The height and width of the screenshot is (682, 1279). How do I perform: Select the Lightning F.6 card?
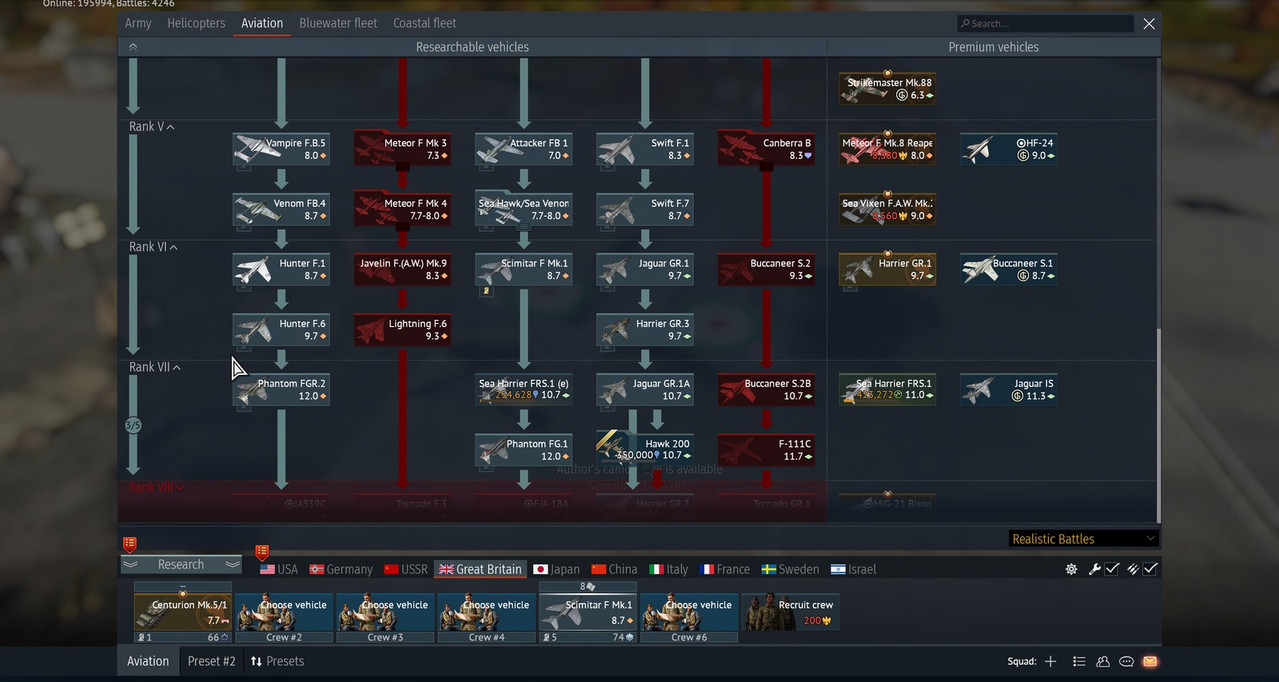click(x=402, y=330)
